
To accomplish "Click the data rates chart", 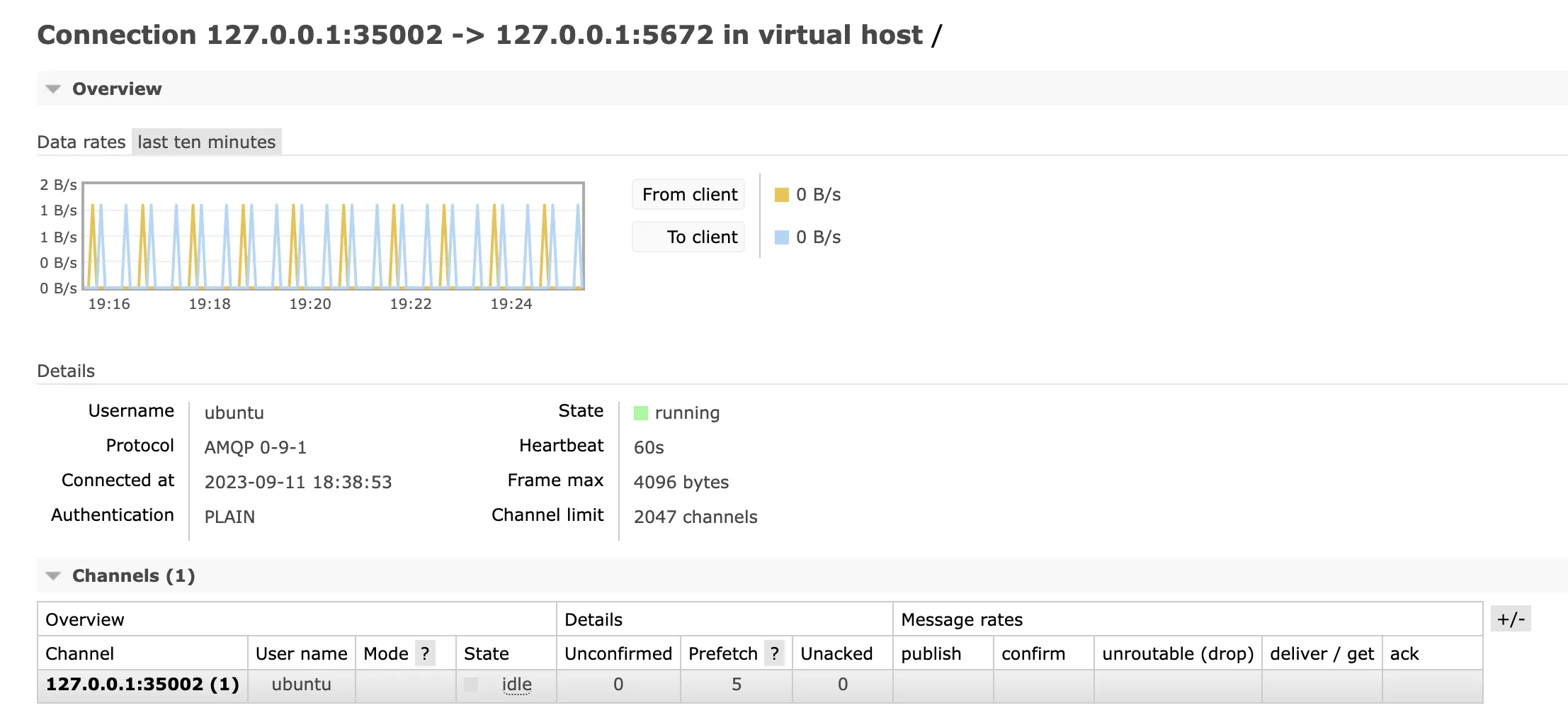I will (334, 236).
